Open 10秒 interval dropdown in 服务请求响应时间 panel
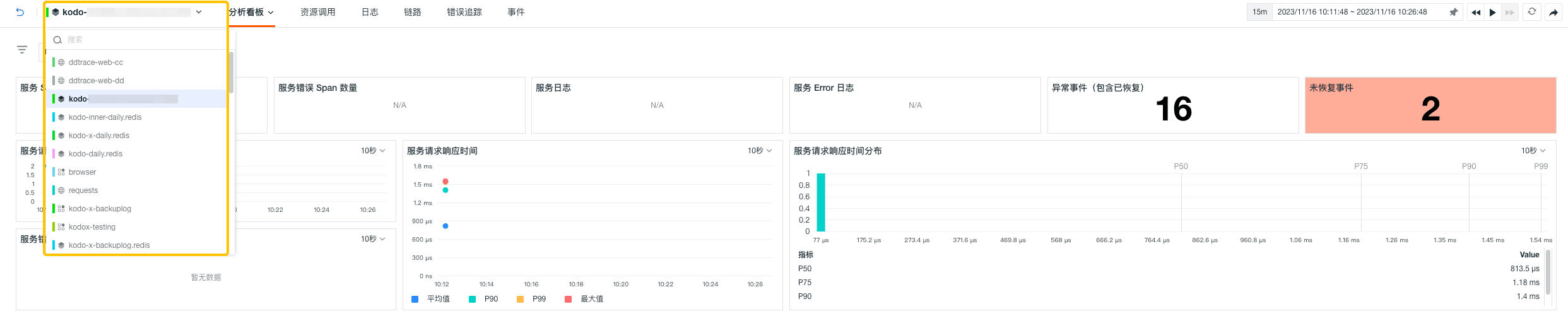The height and width of the screenshot is (316, 1568). pos(760,151)
